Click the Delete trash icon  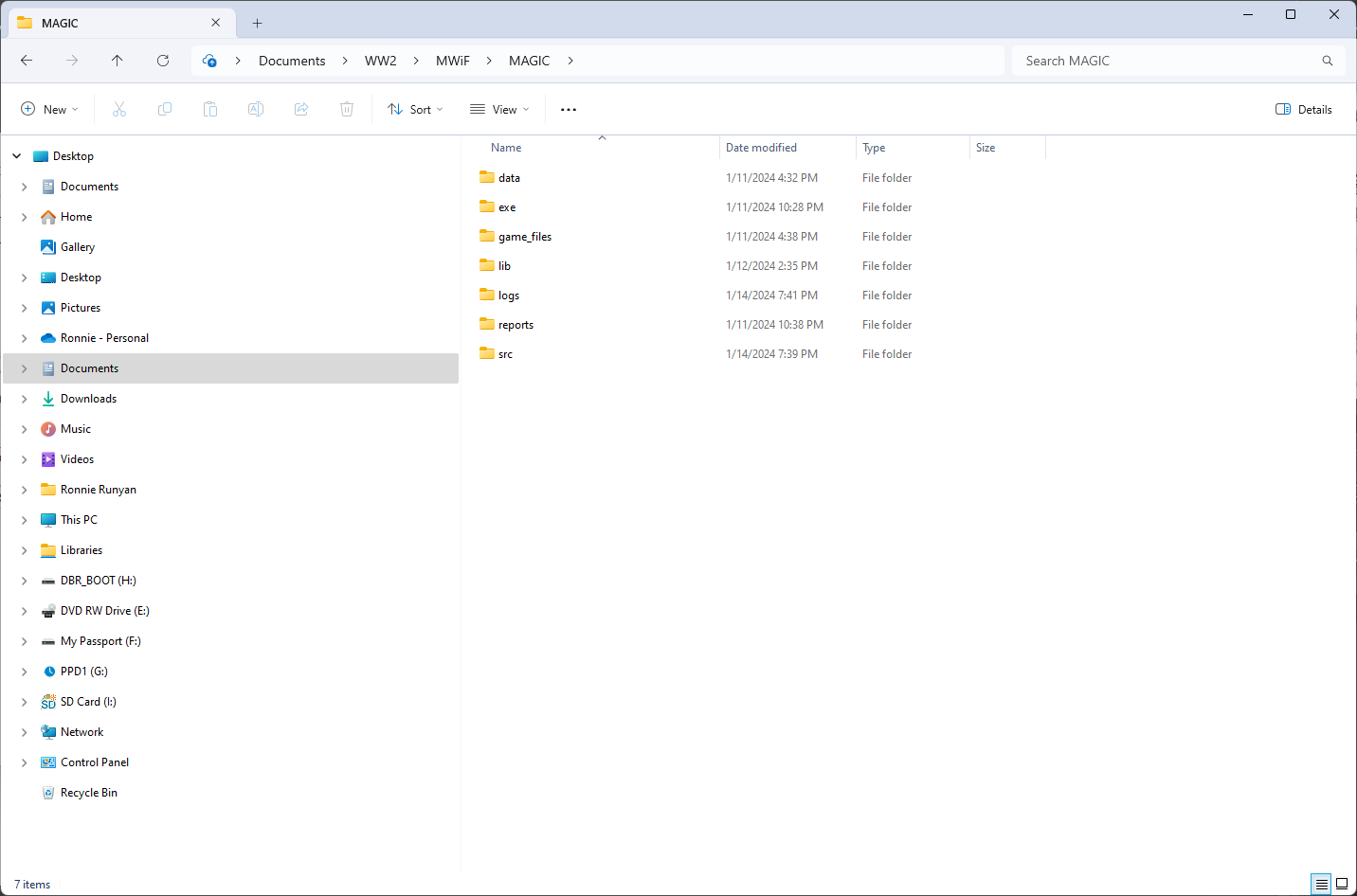coord(347,110)
